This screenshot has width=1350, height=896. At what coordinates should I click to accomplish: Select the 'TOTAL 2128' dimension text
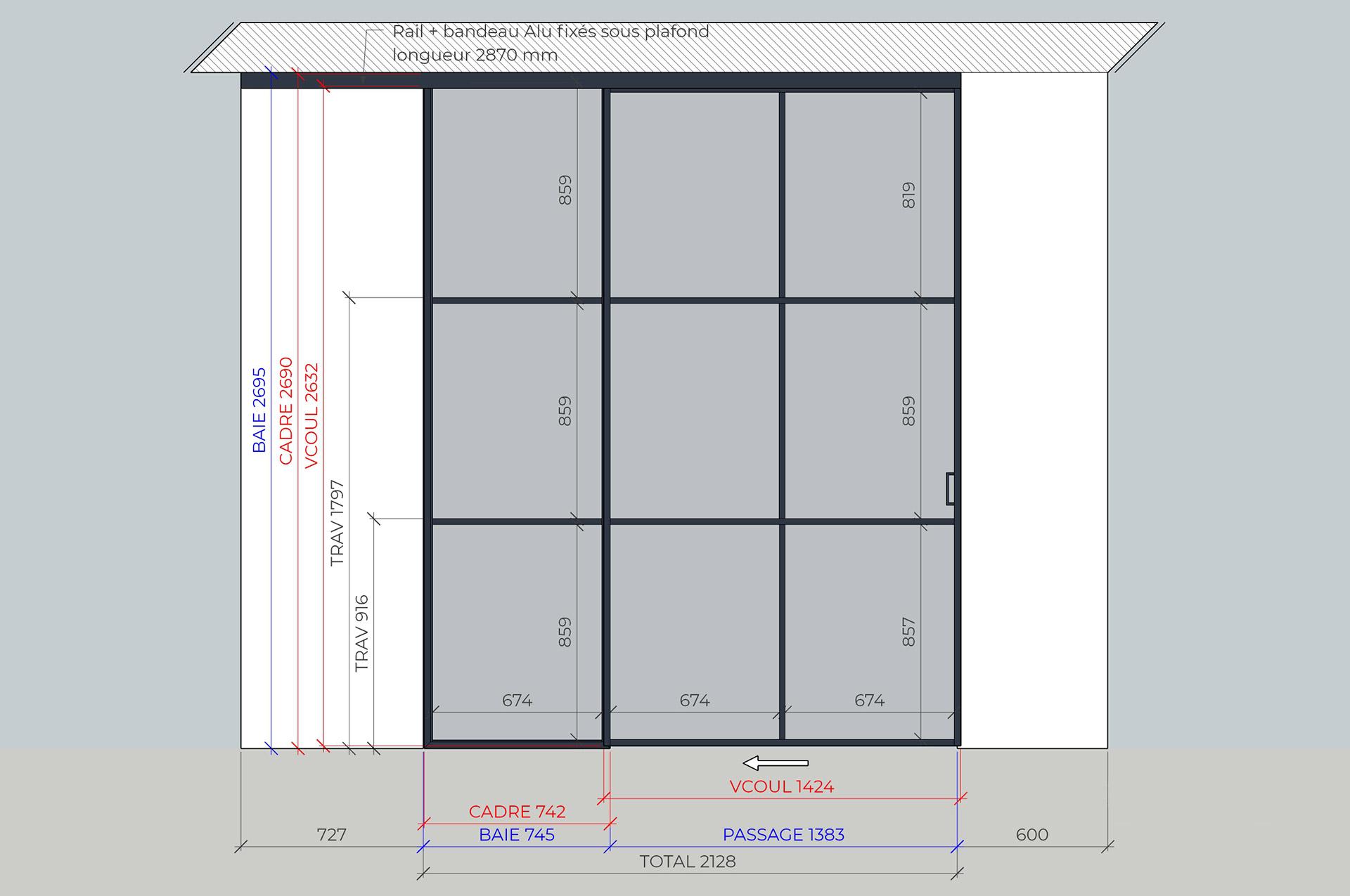point(688,862)
